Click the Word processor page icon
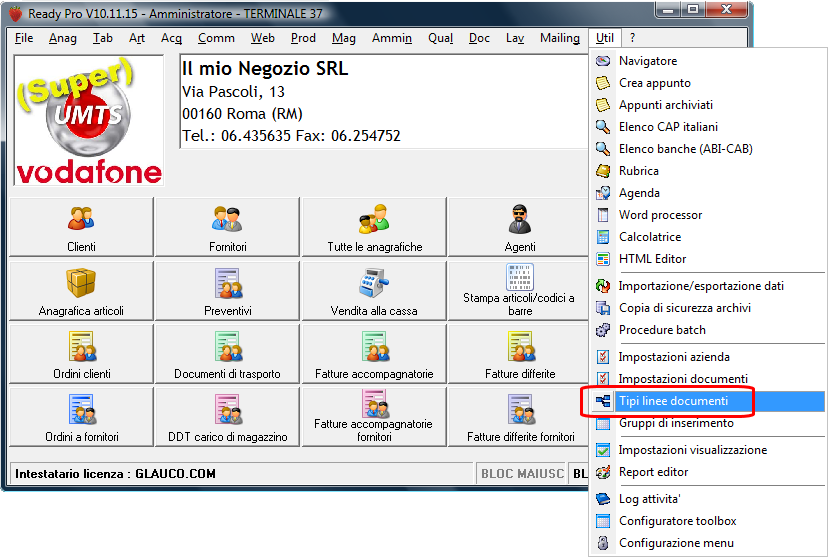 click(x=603, y=215)
